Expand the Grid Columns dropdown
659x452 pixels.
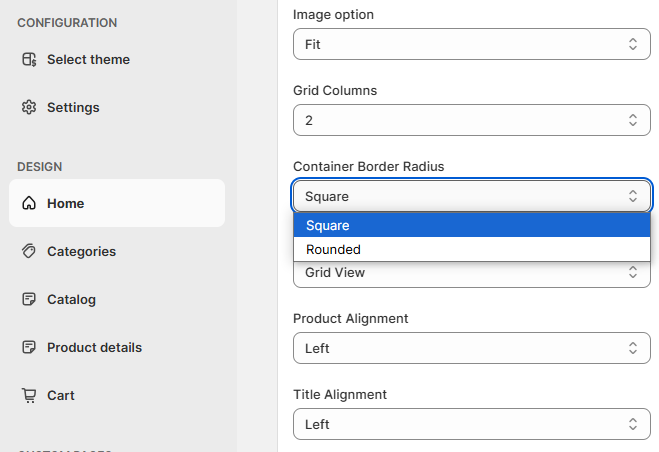[472, 120]
